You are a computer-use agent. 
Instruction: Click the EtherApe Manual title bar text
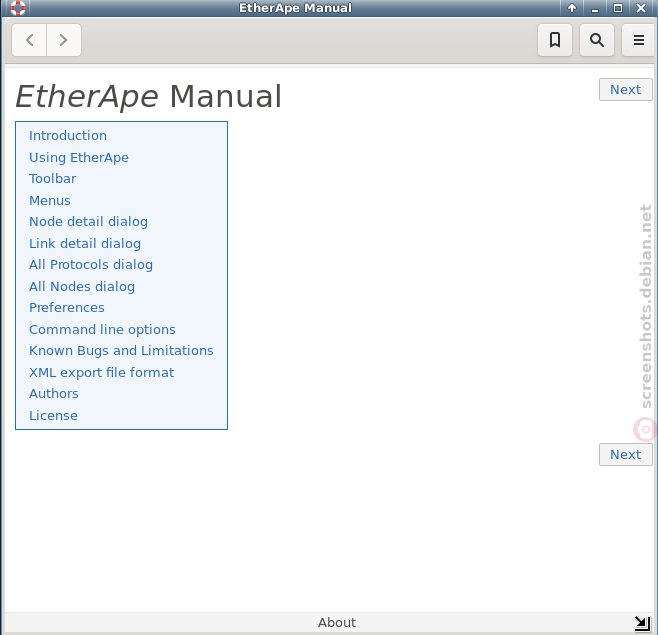(x=295, y=8)
